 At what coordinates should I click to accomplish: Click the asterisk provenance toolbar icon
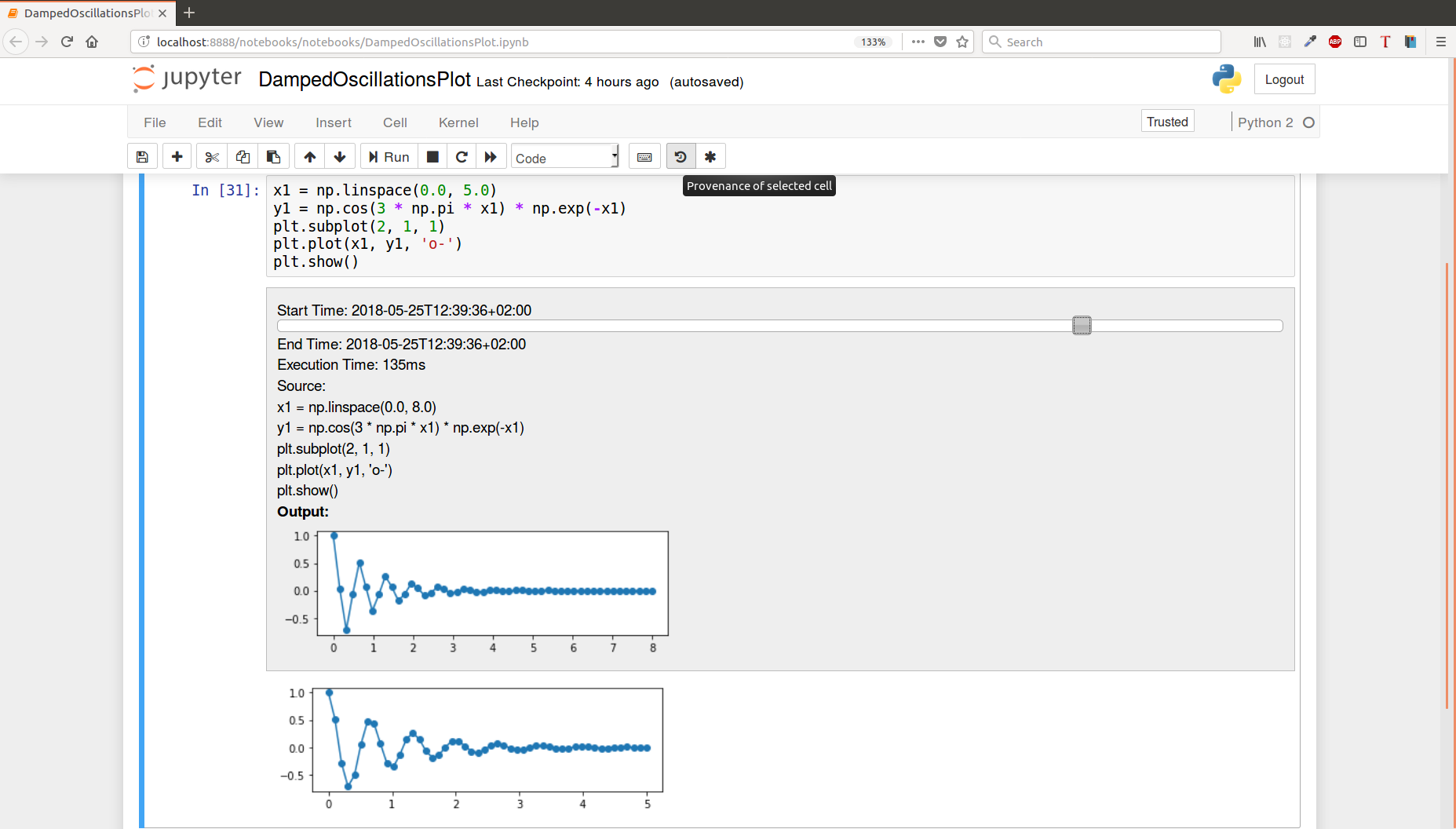(710, 157)
